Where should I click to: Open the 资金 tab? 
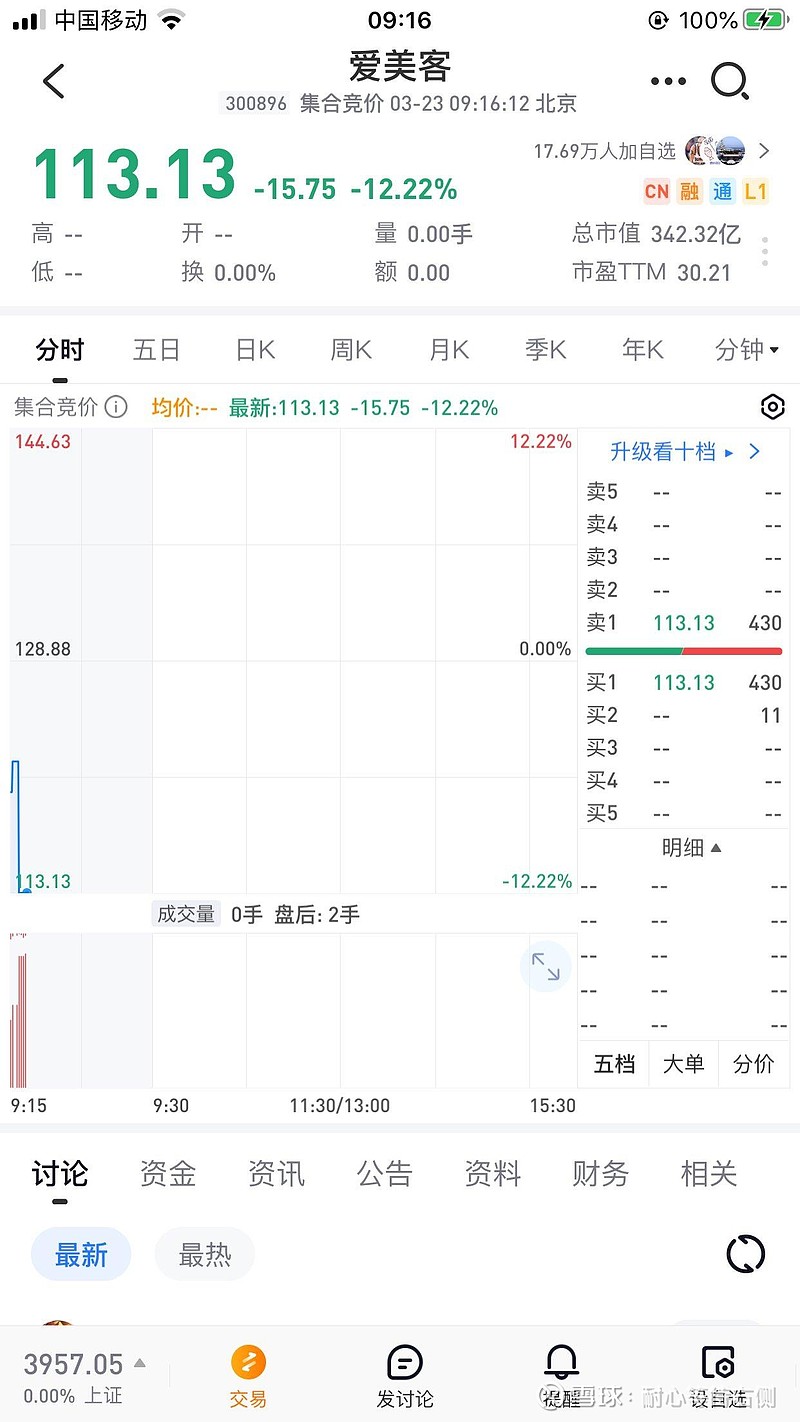click(x=168, y=1173)
